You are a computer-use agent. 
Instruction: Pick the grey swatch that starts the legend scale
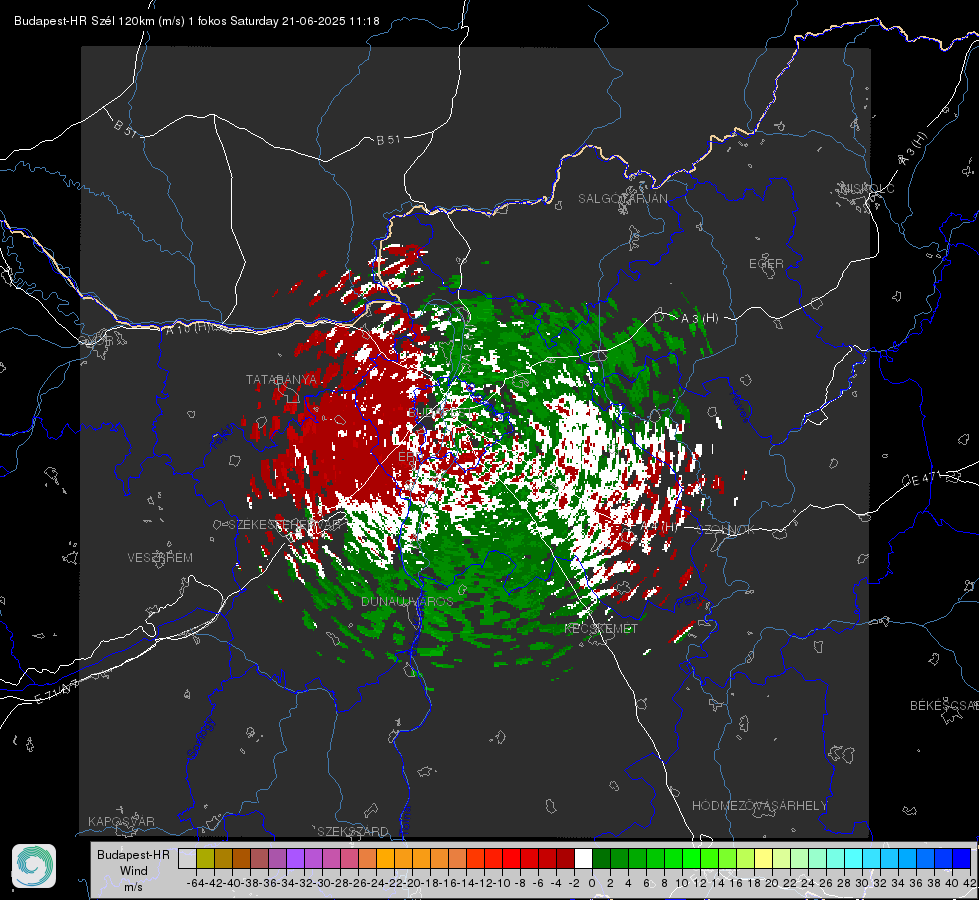click(x=187, y=858)
